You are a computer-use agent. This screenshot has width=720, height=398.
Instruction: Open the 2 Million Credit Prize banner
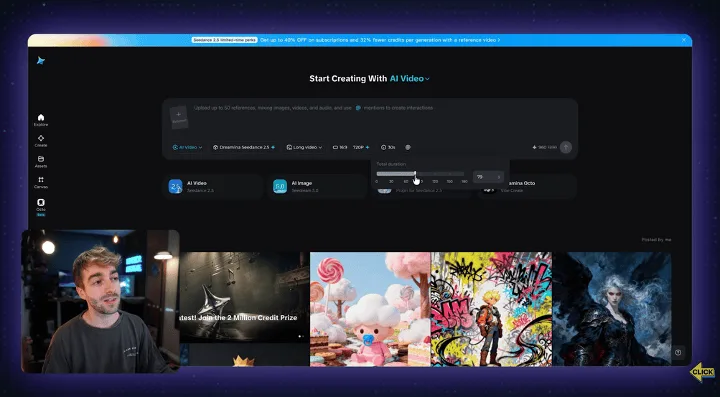244,297
